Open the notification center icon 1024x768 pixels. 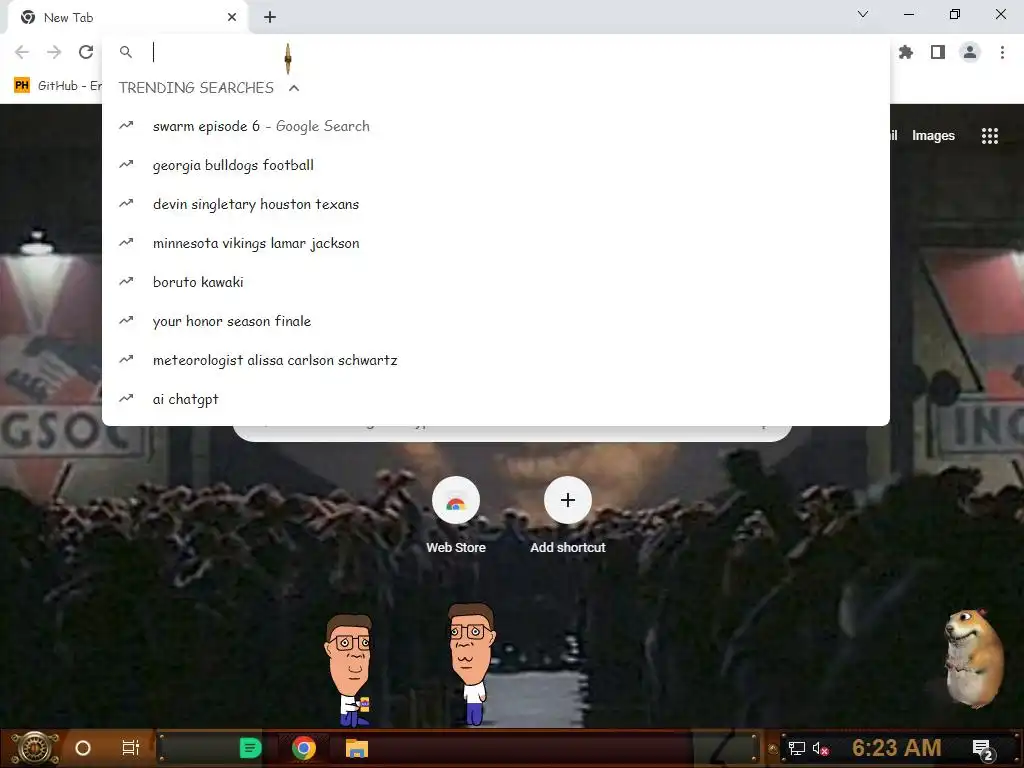pyautogui.click(x=983, y=749)
